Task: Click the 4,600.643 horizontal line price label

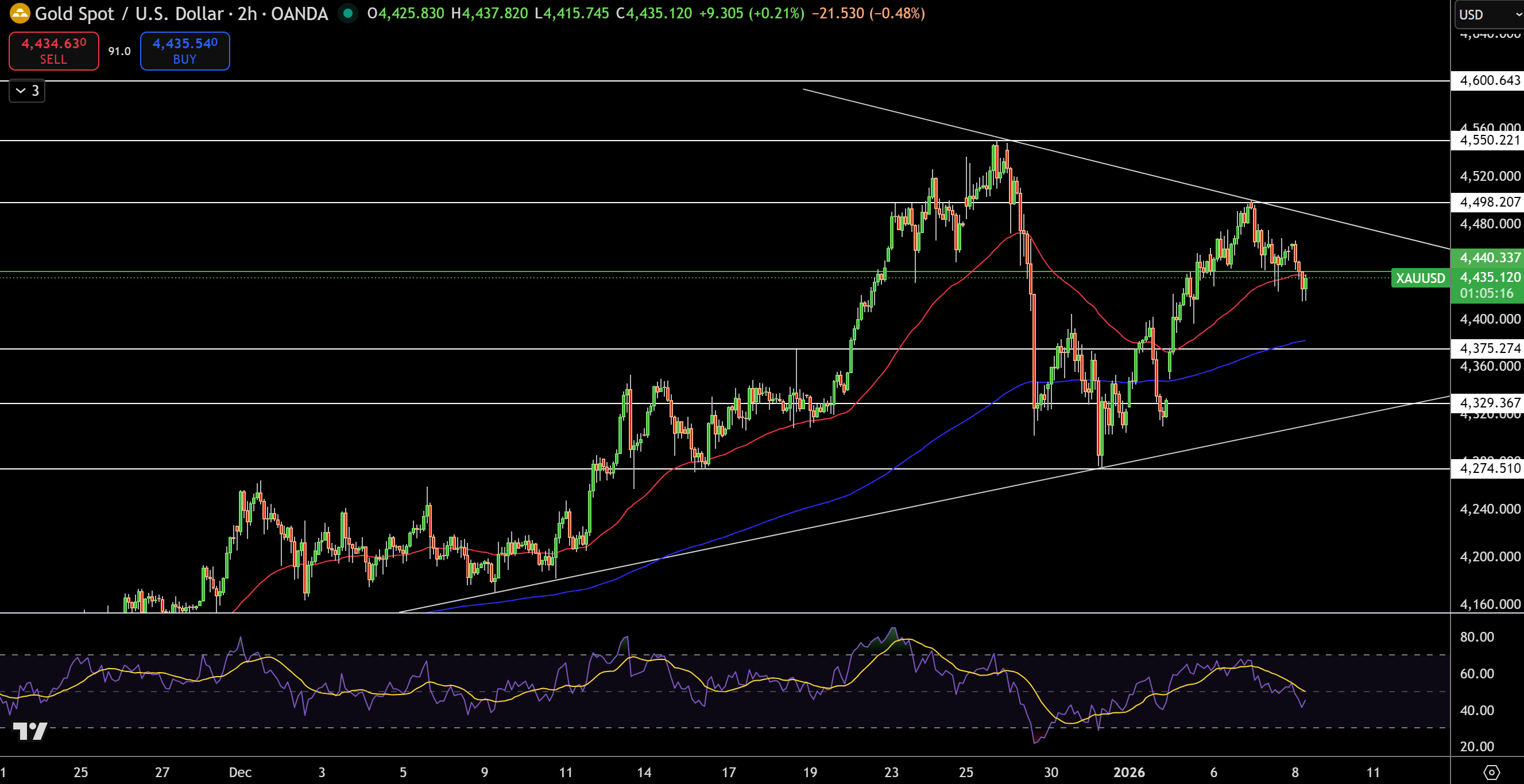Action: (1488, 80)
